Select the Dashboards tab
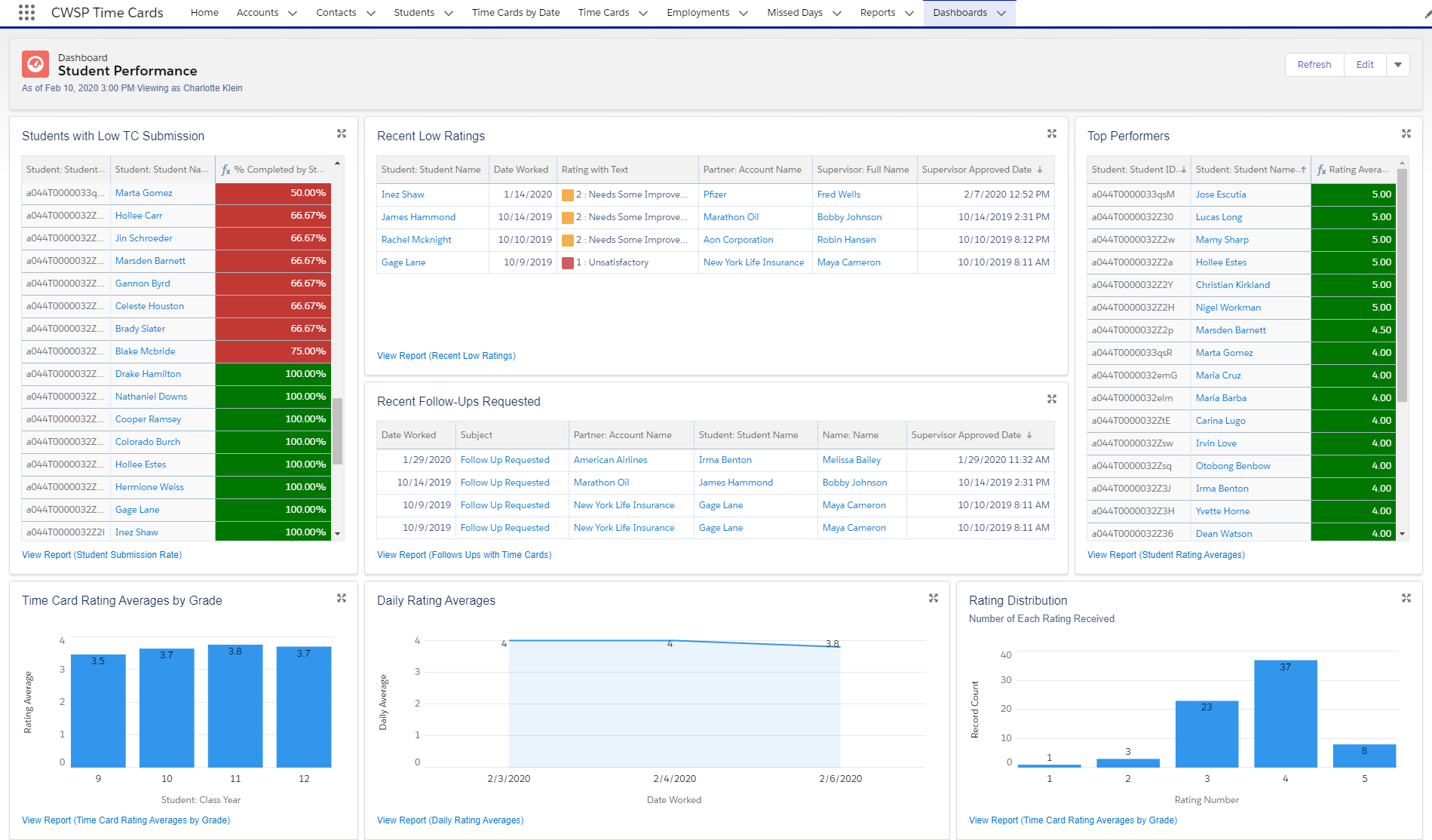The image size is (1432, 840). [960, 13]
